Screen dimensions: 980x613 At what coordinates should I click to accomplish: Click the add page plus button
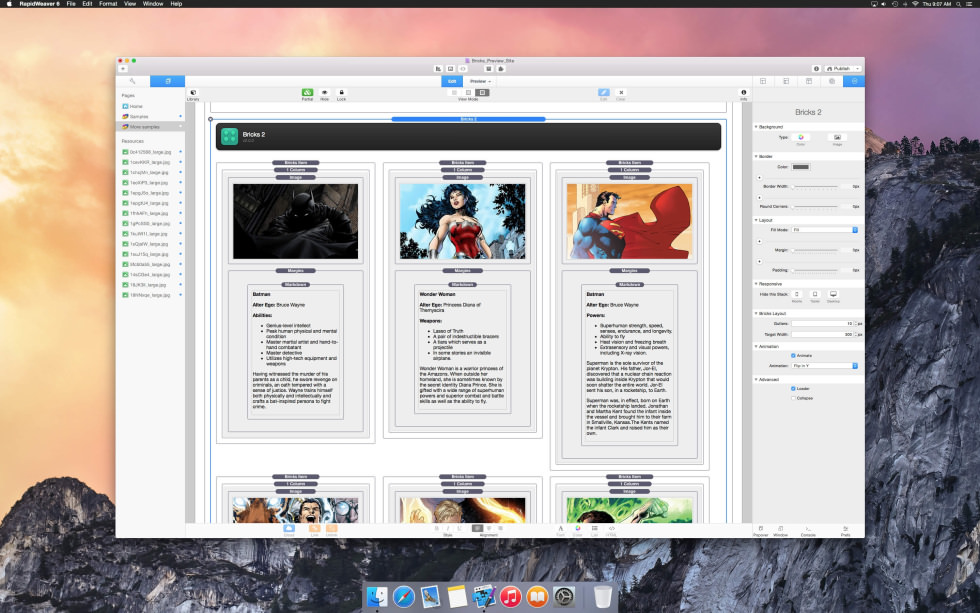123,69
